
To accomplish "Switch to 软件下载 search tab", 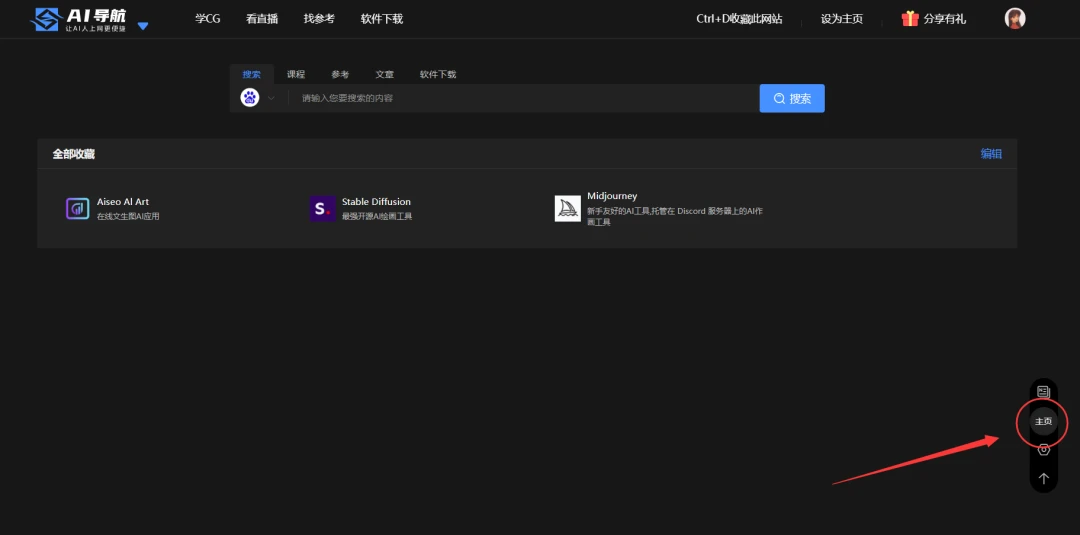I will coord(438,74).
